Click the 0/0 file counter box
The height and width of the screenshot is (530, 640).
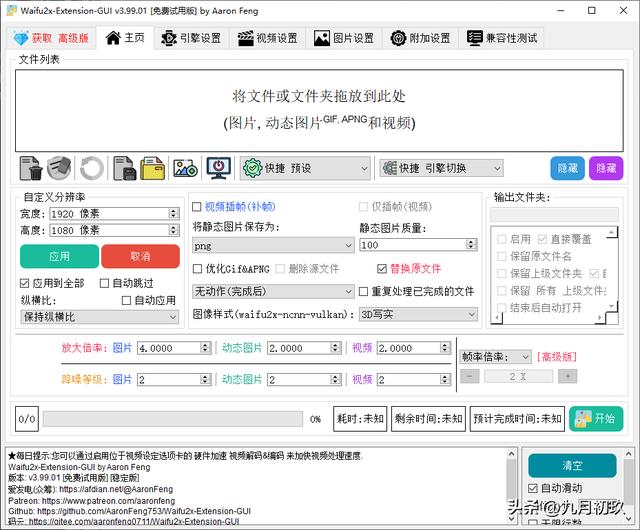click(27, 419)
